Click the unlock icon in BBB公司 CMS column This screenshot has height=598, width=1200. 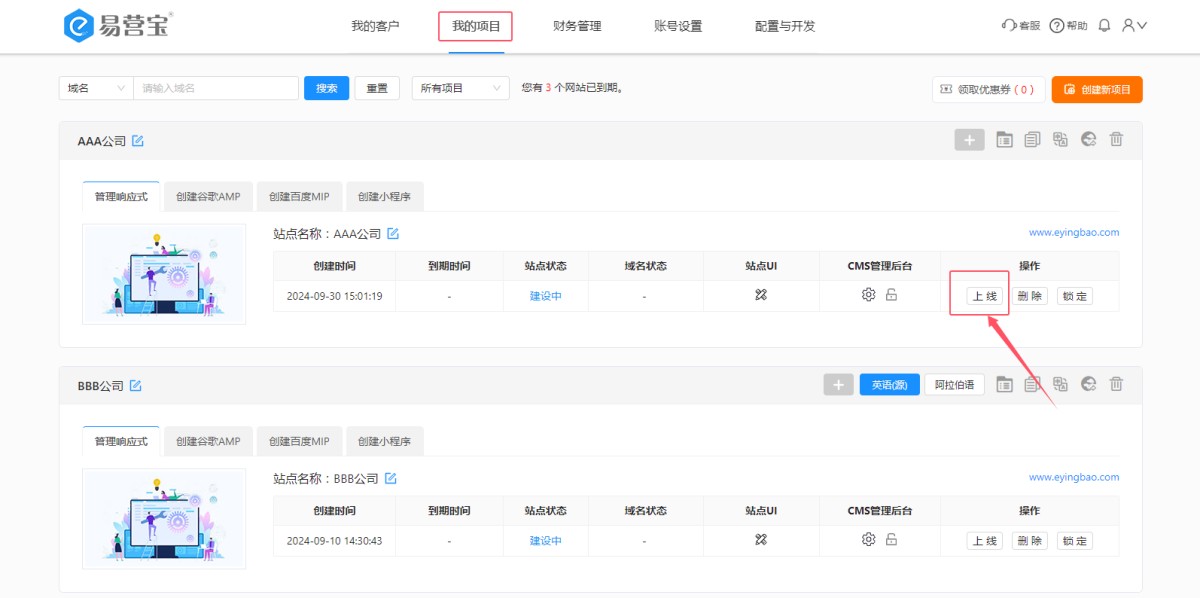[891, 540]
